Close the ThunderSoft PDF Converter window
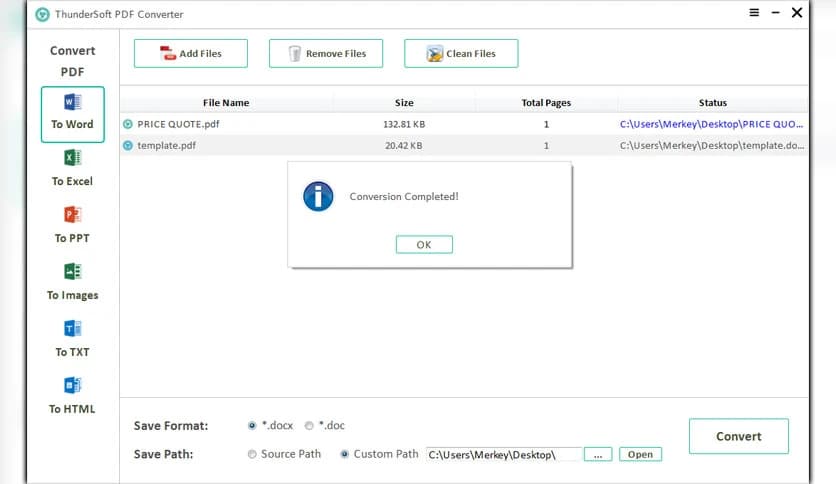 tap(797, 13)
